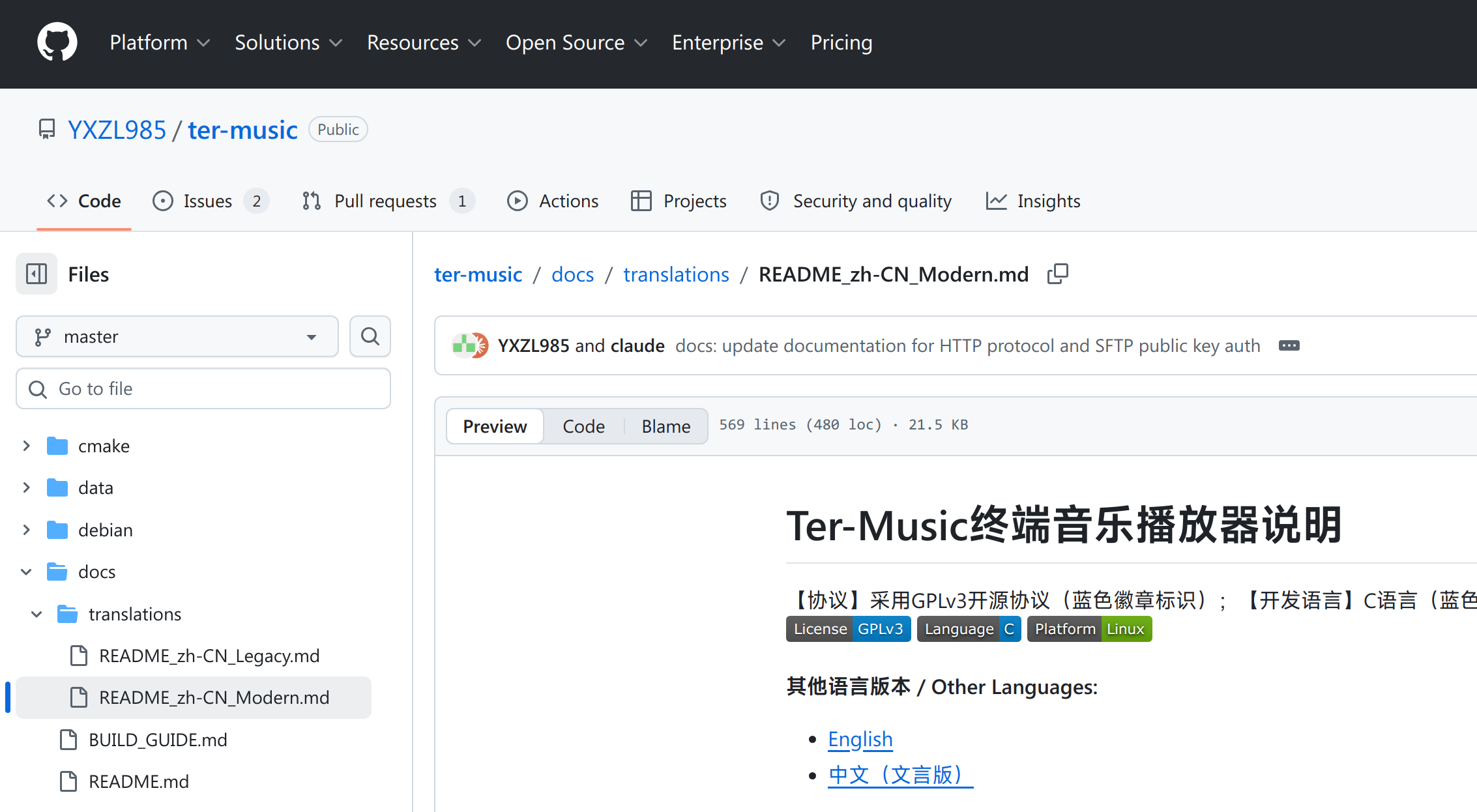Click the Platform Linux badge

1089,629
